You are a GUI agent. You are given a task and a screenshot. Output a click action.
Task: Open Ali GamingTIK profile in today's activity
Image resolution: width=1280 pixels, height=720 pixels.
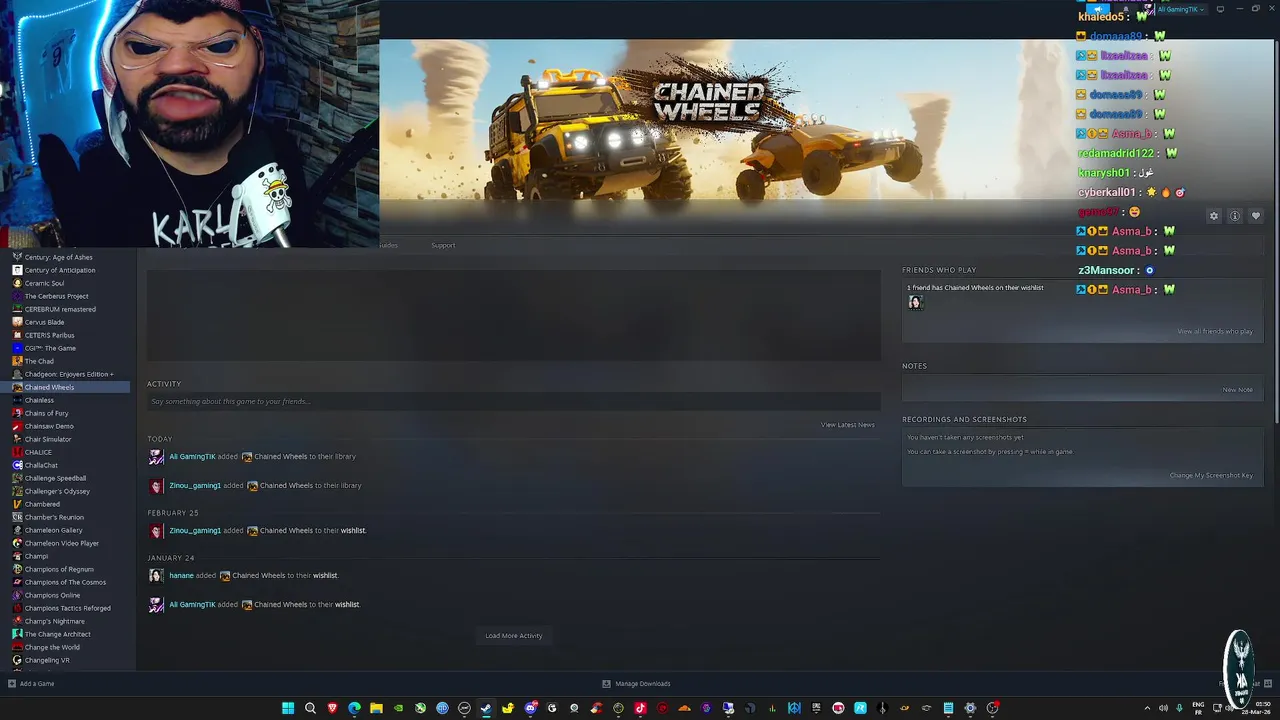coord(192,457)
